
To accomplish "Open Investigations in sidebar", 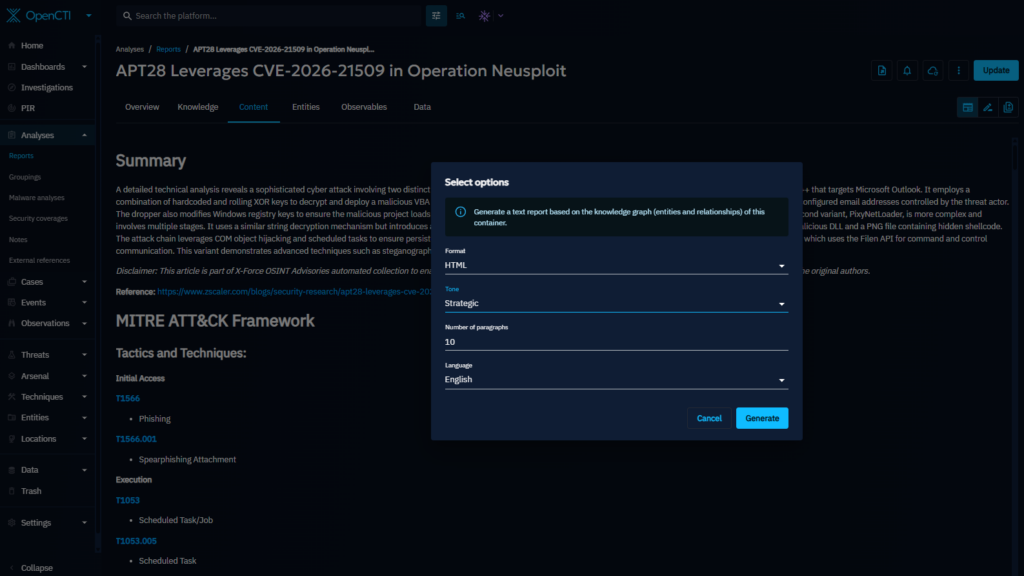I will tap(47, 88).
